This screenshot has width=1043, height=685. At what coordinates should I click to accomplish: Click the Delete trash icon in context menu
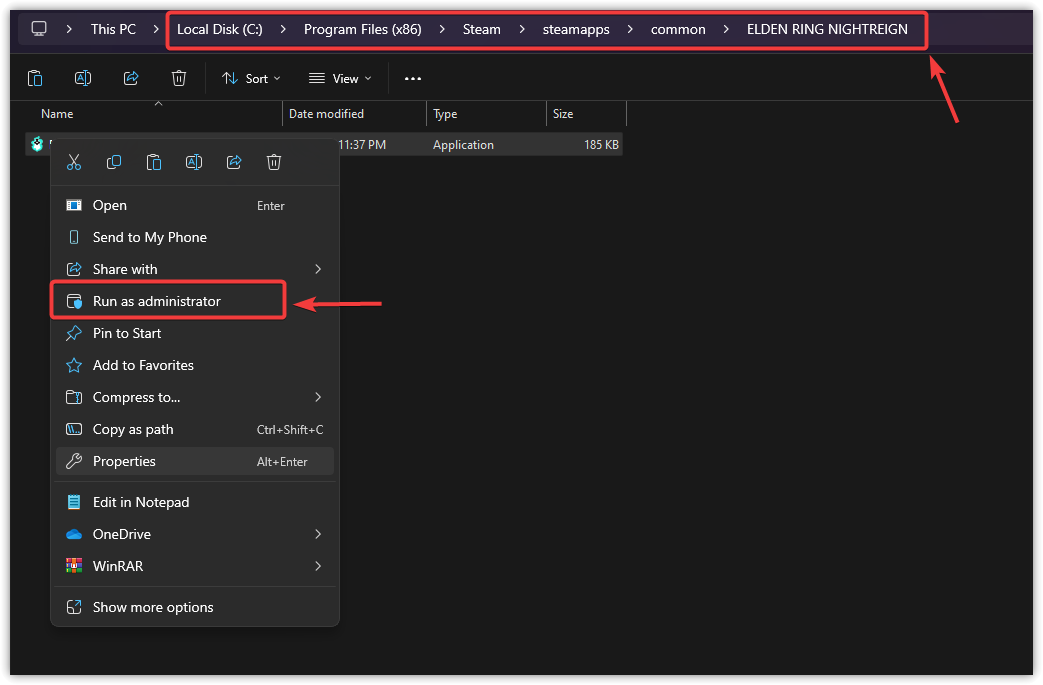(274, 162)
